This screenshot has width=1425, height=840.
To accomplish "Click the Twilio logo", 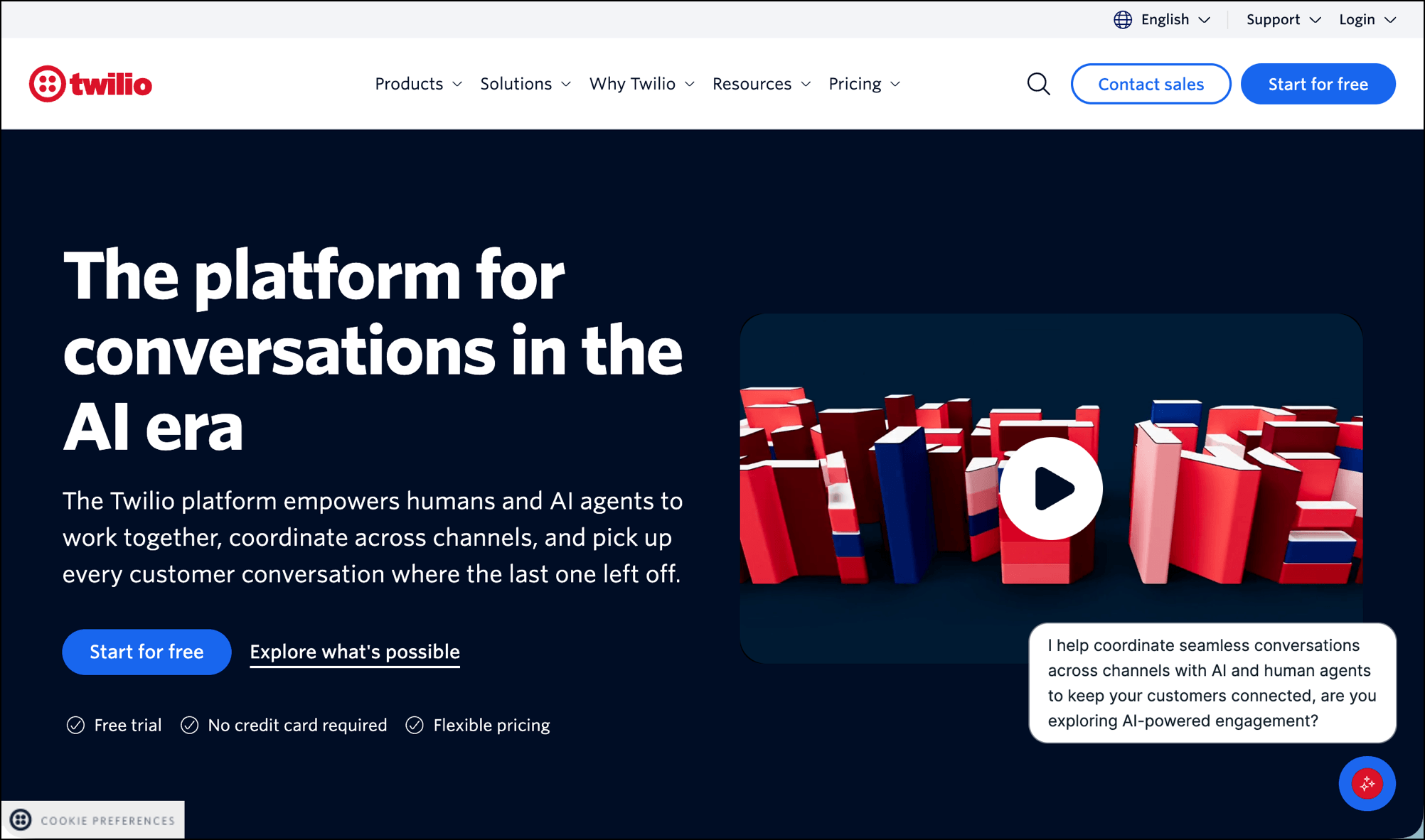I will pyautogui.click(x=90, y=84).
